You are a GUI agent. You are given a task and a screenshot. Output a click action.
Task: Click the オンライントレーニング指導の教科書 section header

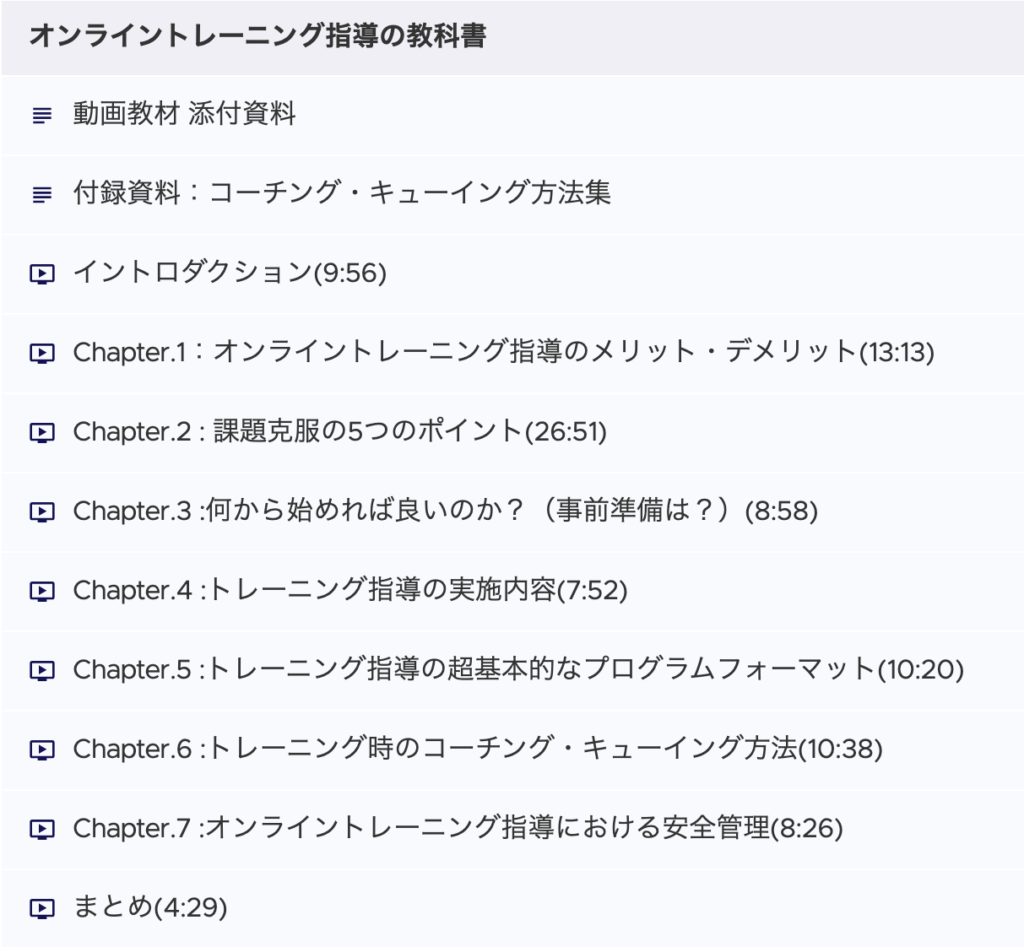[512, 37]
